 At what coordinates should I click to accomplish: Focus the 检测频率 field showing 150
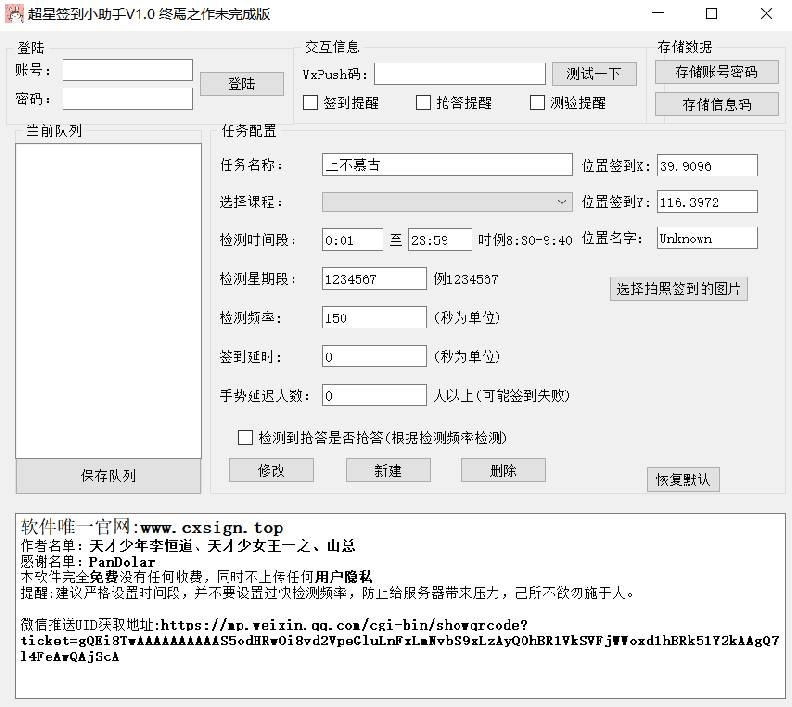click(x=374, y=318)
